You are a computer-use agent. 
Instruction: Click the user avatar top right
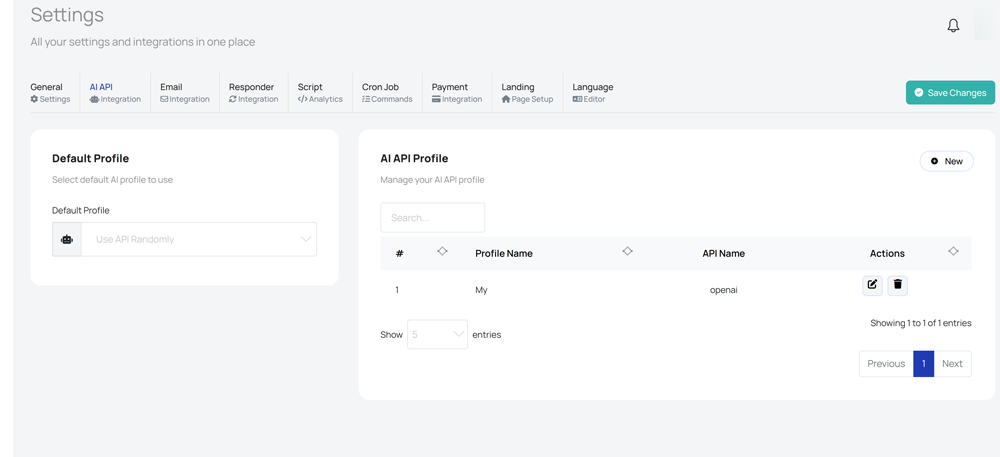[986, 26]
